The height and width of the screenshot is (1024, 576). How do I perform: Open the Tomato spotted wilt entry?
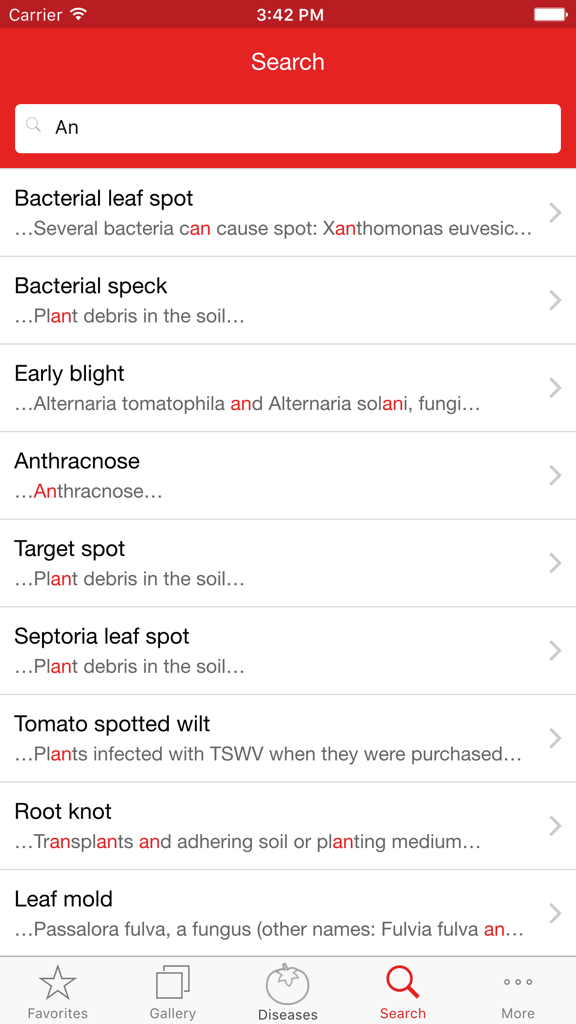pyautogui.click(x=288, y=738)
